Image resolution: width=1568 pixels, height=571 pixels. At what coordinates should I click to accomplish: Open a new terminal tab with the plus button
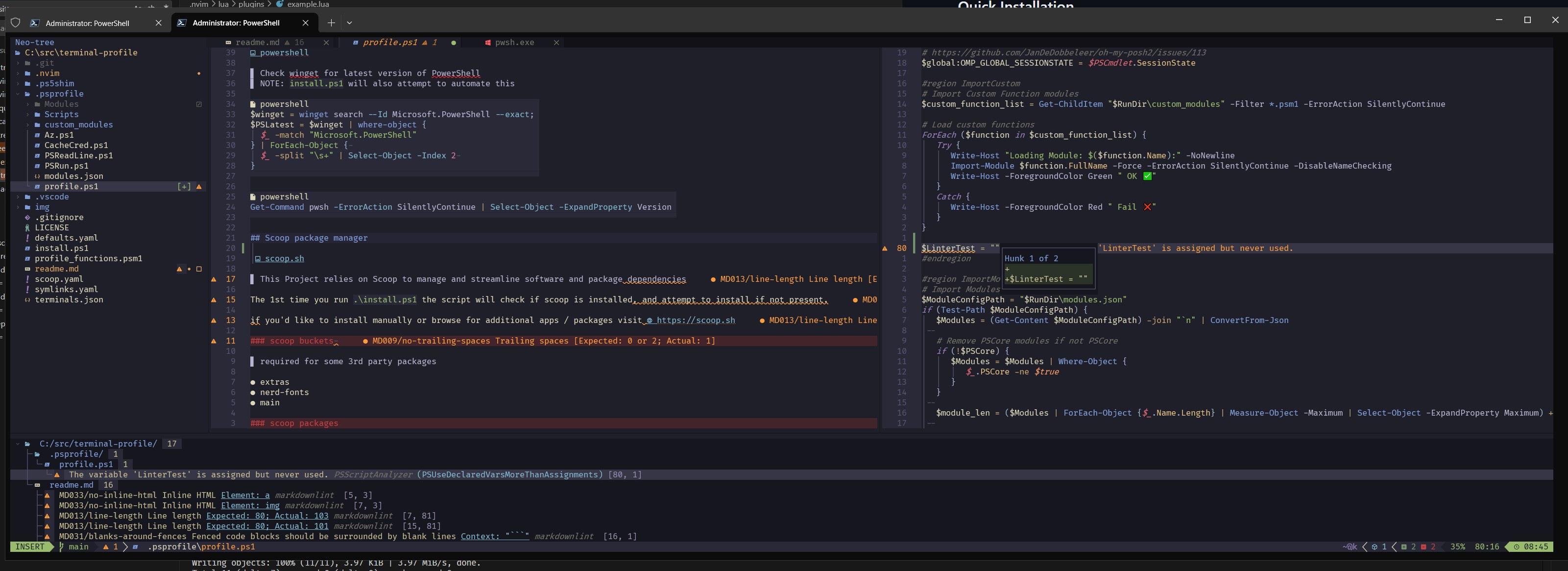331,23
